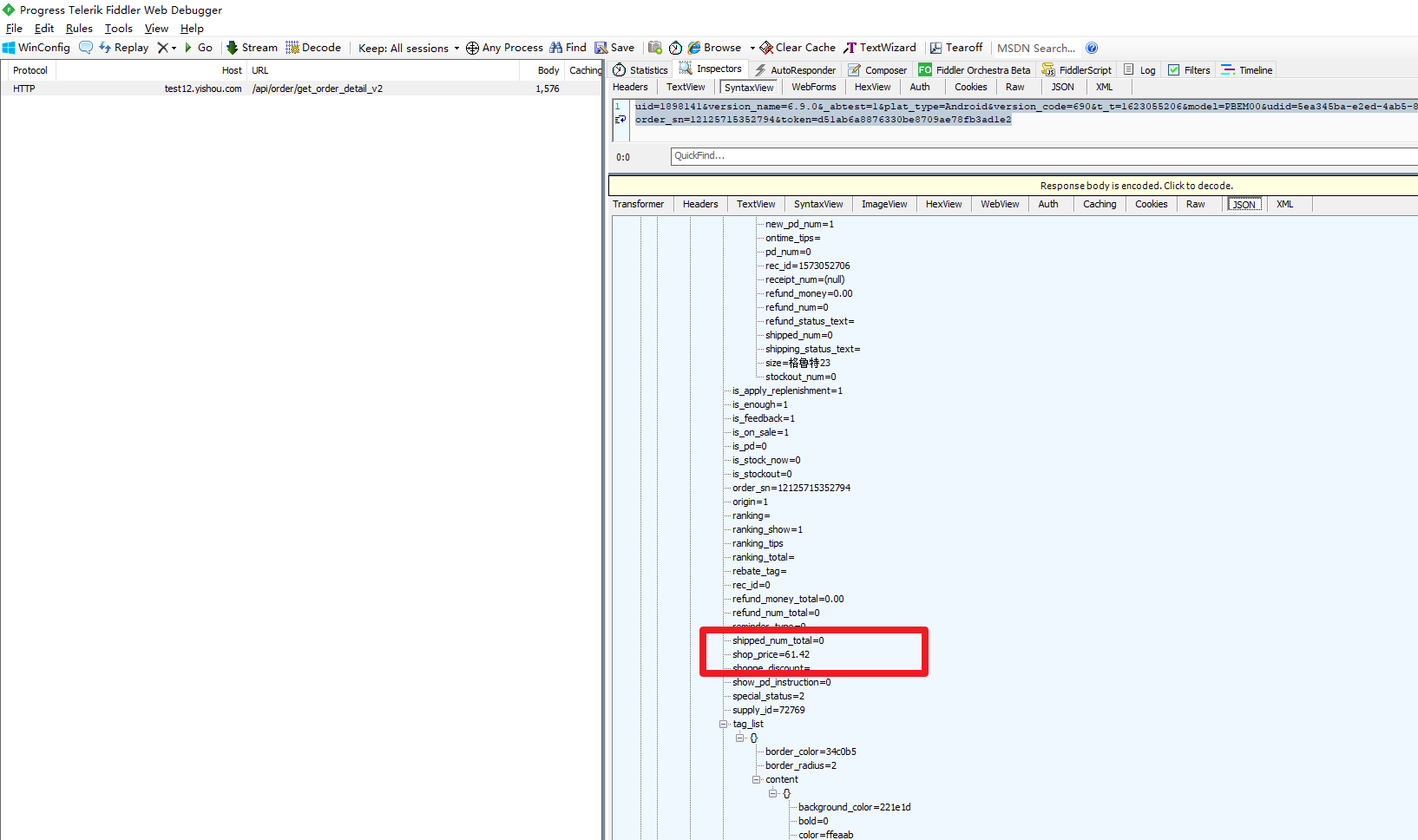Open FiddlerScript tab
Image resolution: width=1418 pixels, height=840 pixels.
click(x=1076, y=70)
